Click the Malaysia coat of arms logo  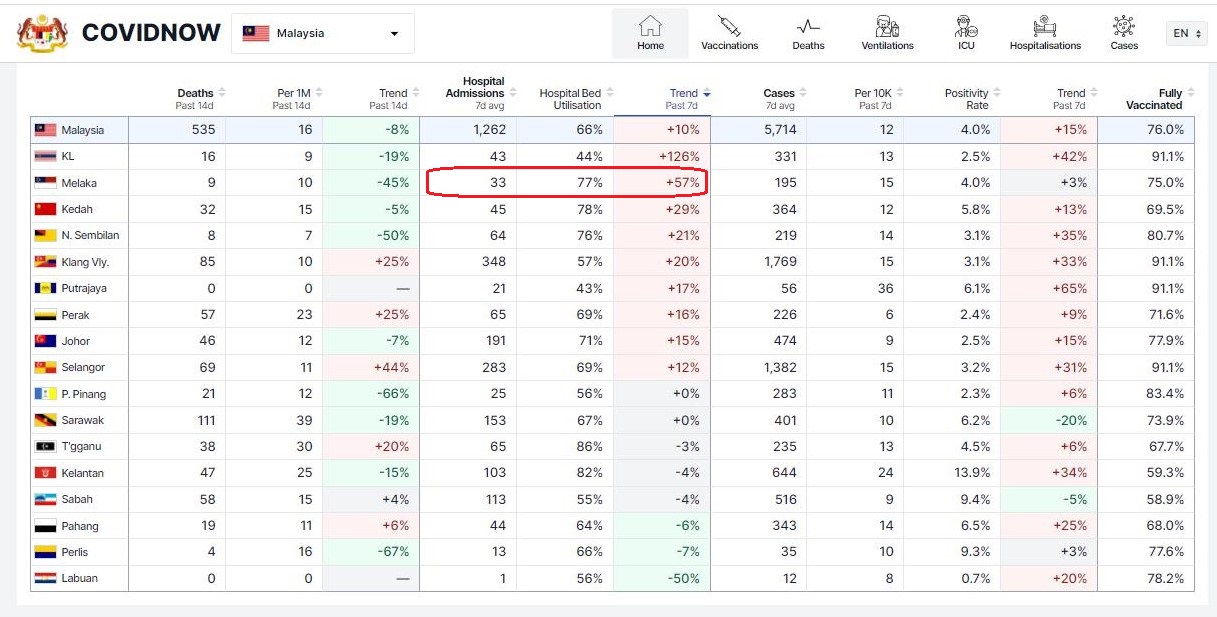[x=42, y=33]
